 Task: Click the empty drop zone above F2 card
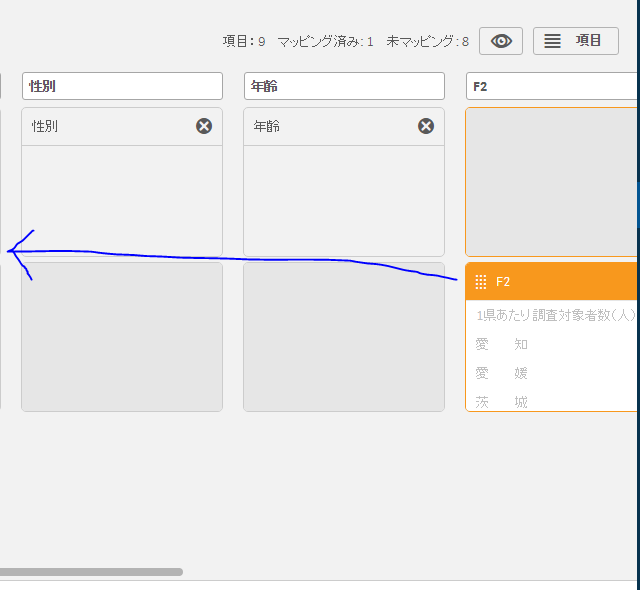coord(553,182)
